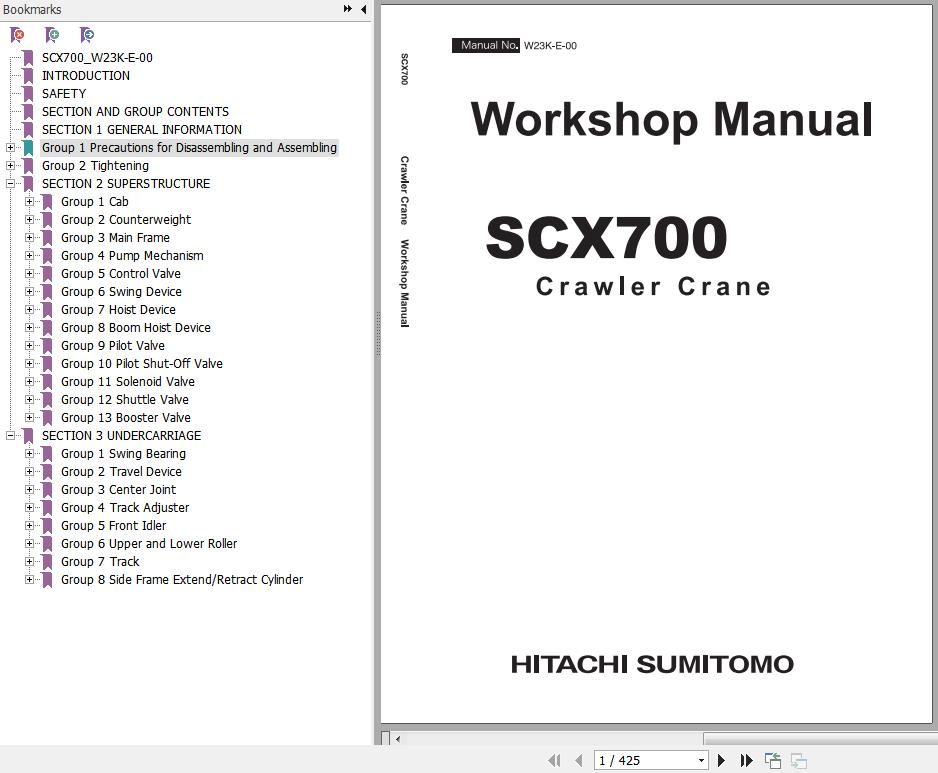The height and width of the screenshot is (773, 938).
Task: Click the grayed-out next view navigation icon
Action: point(799,760)
